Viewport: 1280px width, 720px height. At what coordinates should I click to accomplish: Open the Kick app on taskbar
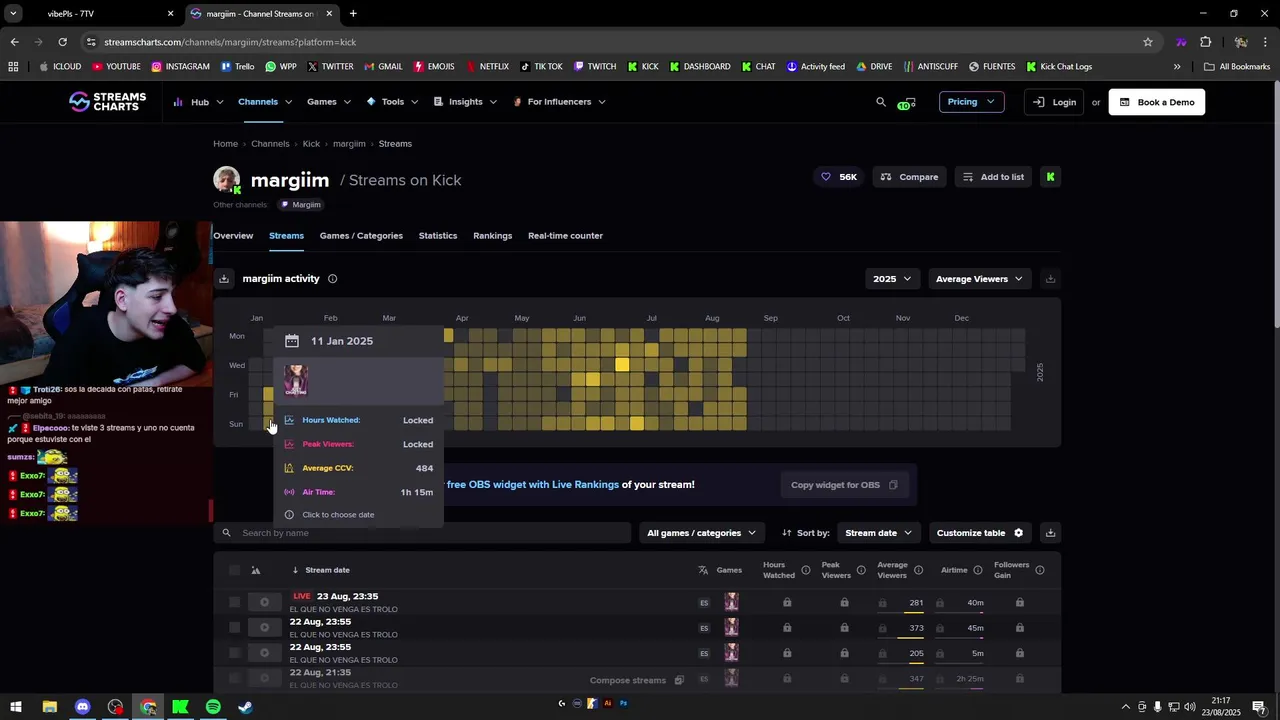(180, 707)
